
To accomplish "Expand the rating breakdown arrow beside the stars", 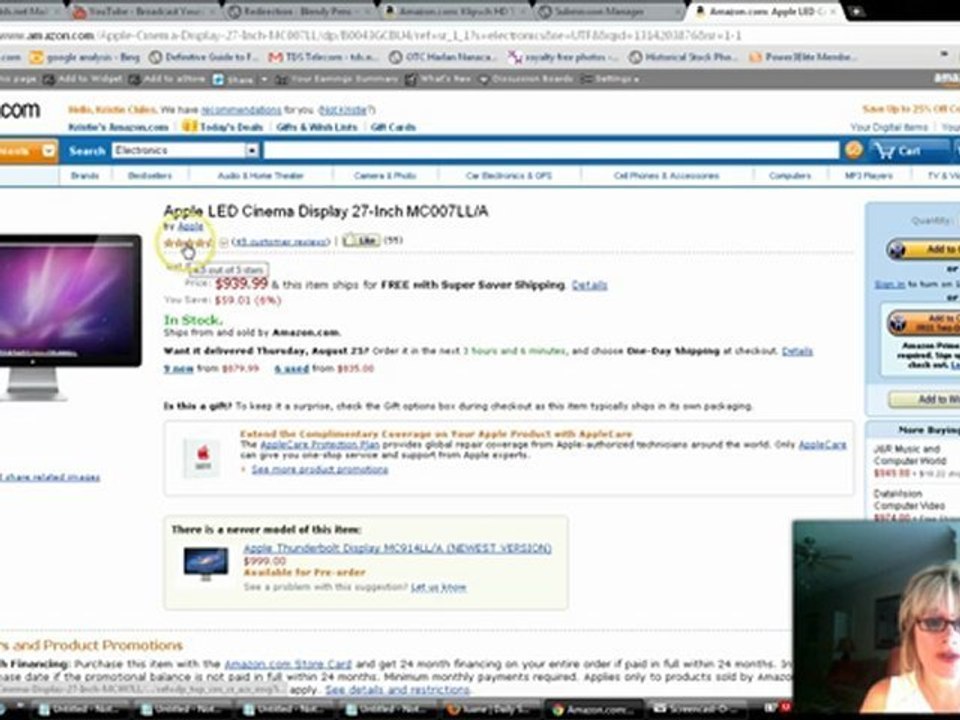I will 223,242.
